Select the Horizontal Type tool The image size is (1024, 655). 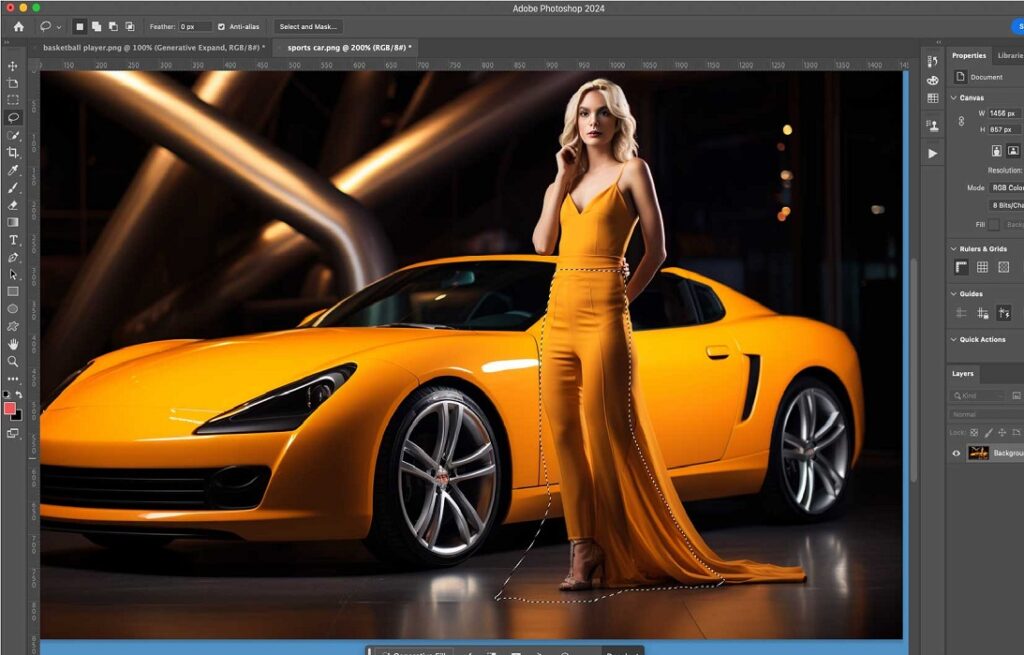pos(13,240)
